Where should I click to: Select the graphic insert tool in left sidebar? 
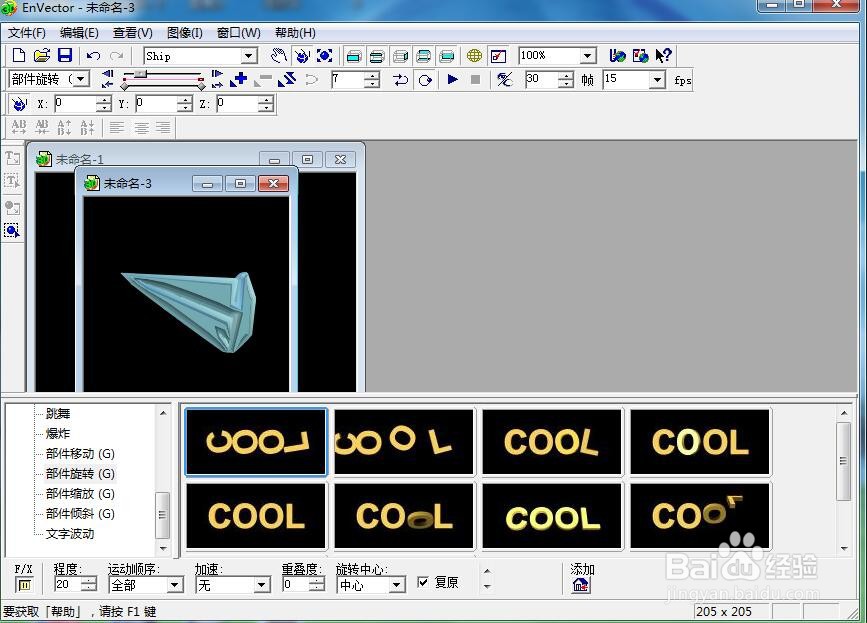[x=12, y=208]
